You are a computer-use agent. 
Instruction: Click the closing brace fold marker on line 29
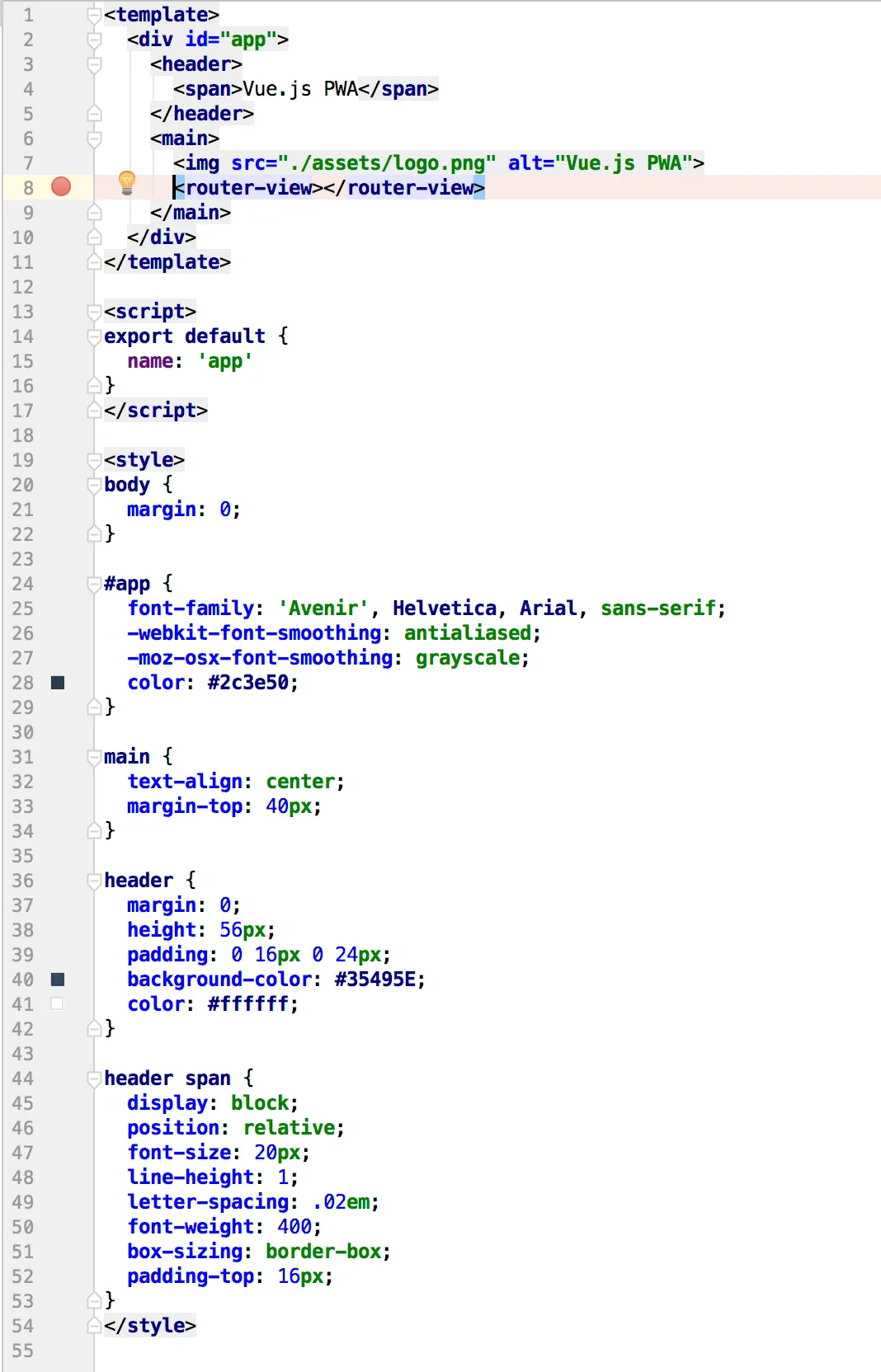pos(94,707)
